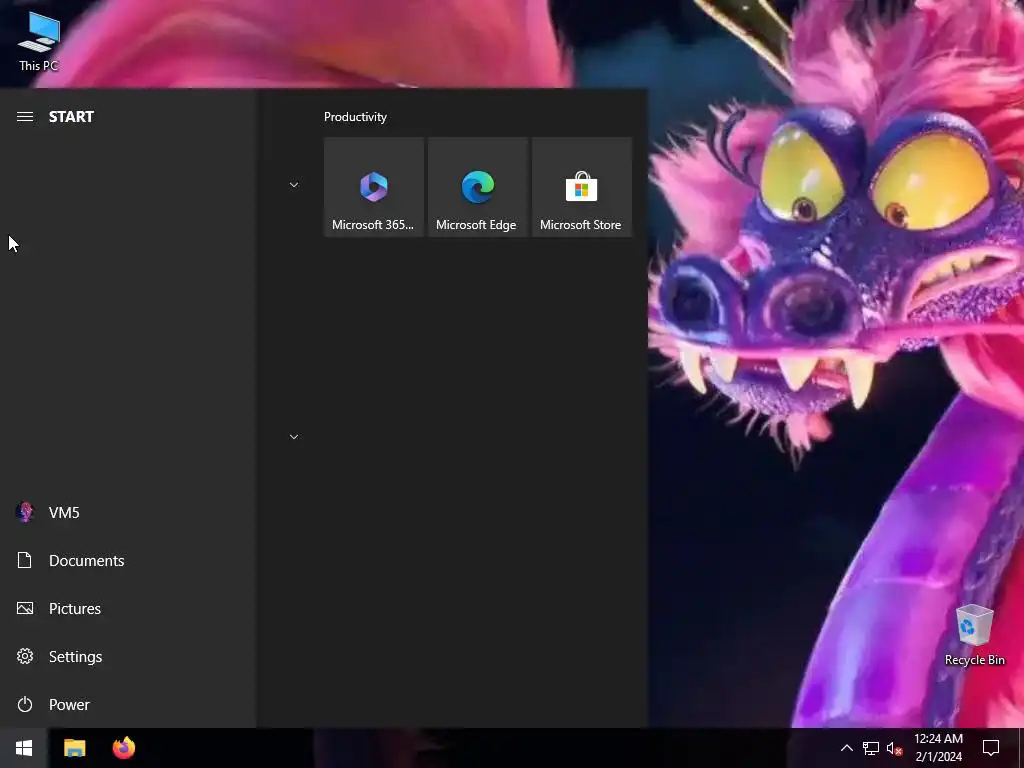
Task: Click the START heading text
Action: [x=71, y=117]
